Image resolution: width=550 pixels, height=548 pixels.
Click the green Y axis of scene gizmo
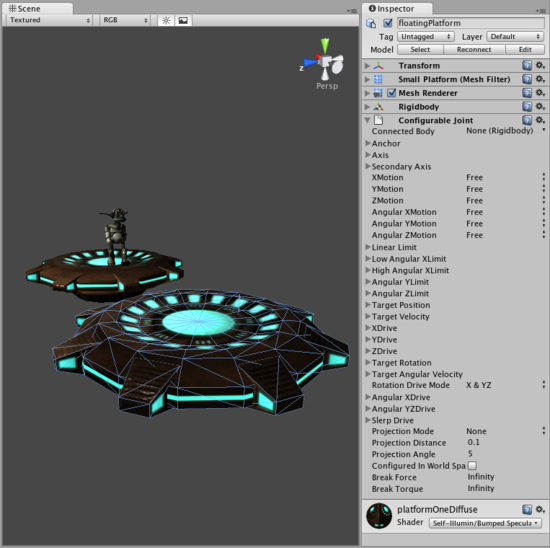325,46
